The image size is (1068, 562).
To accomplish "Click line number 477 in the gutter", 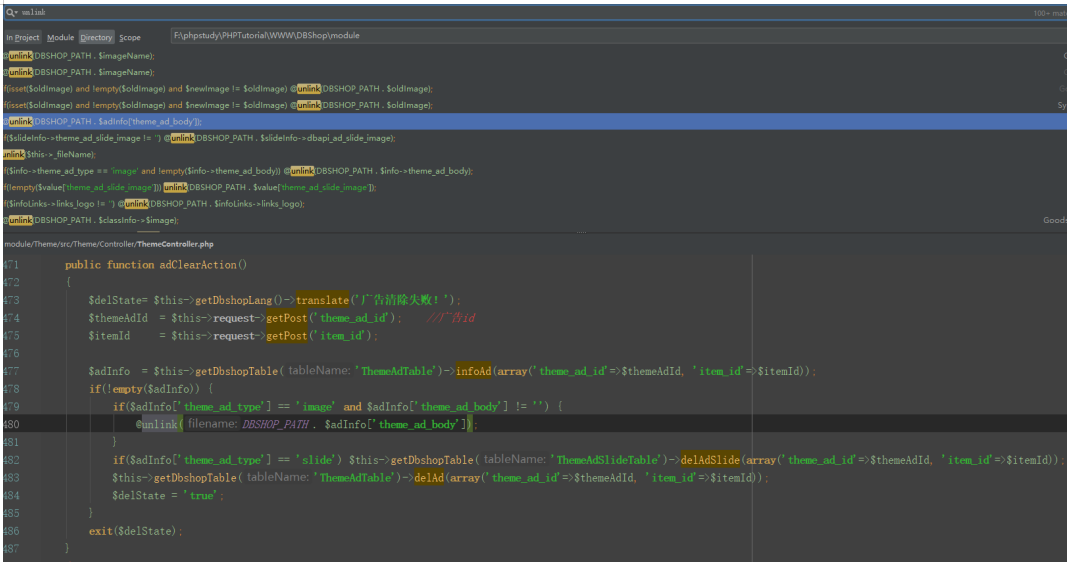I will [12, 371].
